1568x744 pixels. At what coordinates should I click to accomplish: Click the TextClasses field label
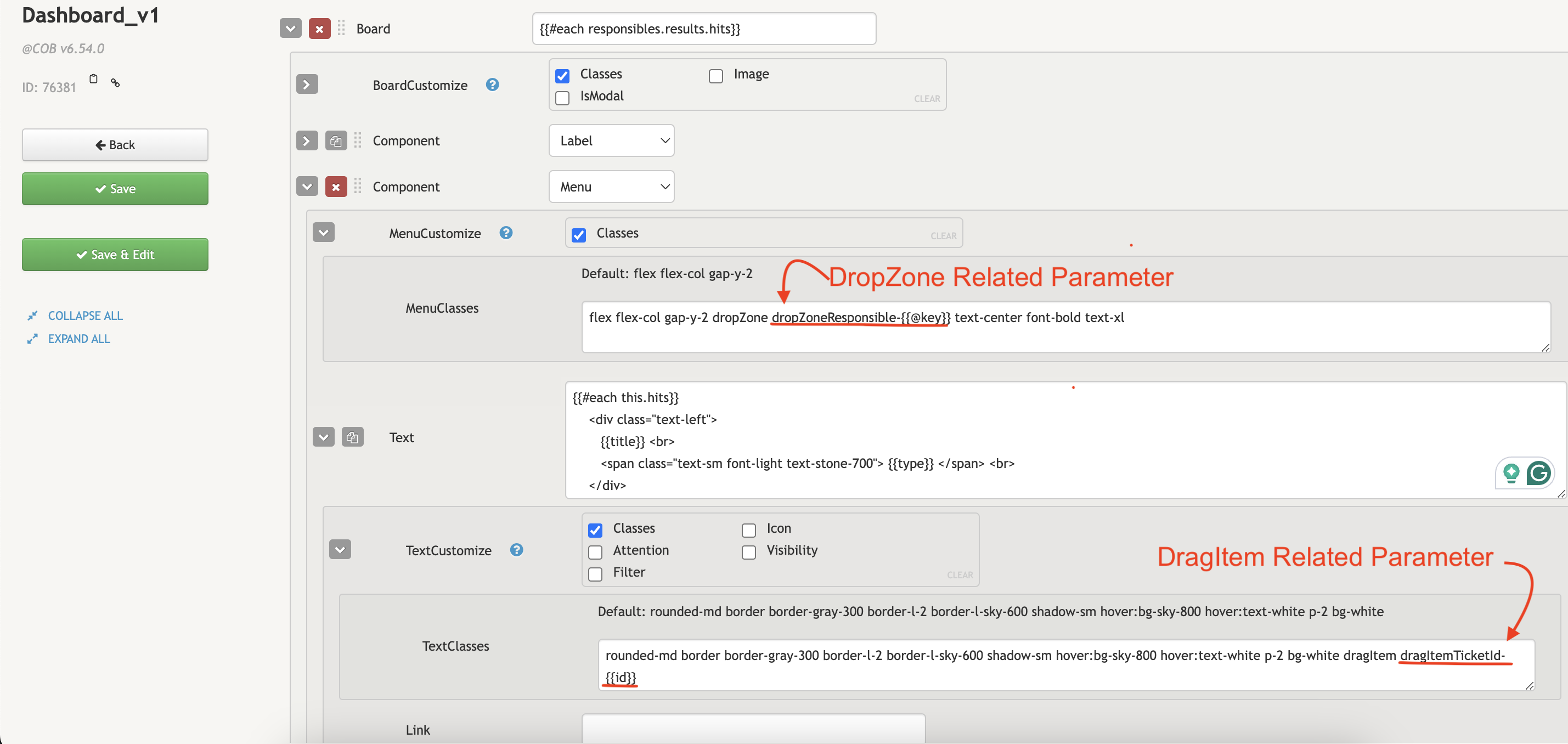click(x=455, y=646)
